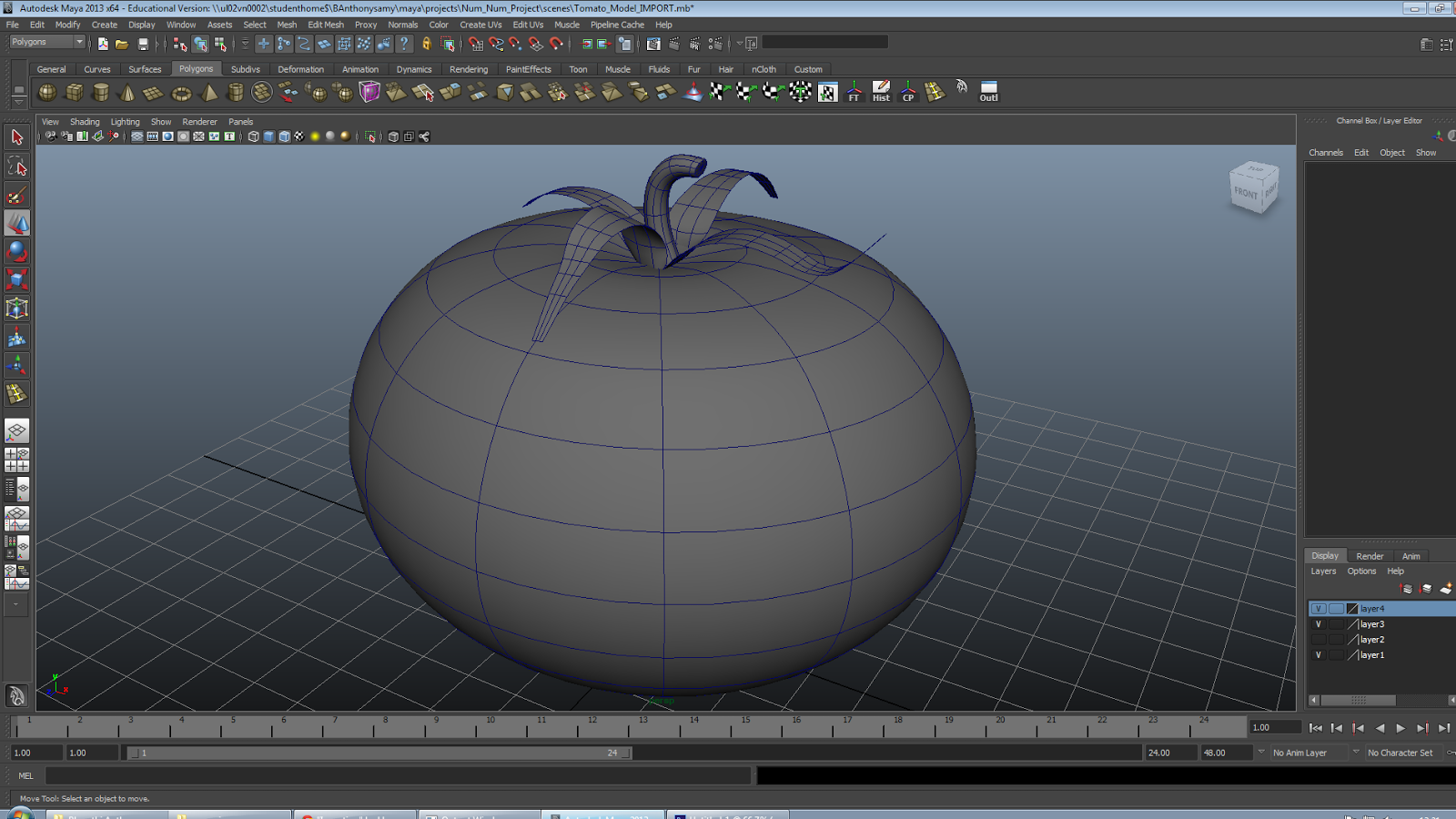Screen dimensions: 1456x819
Task: Activate the Paint Selection tool
Action: click(16, 194)
